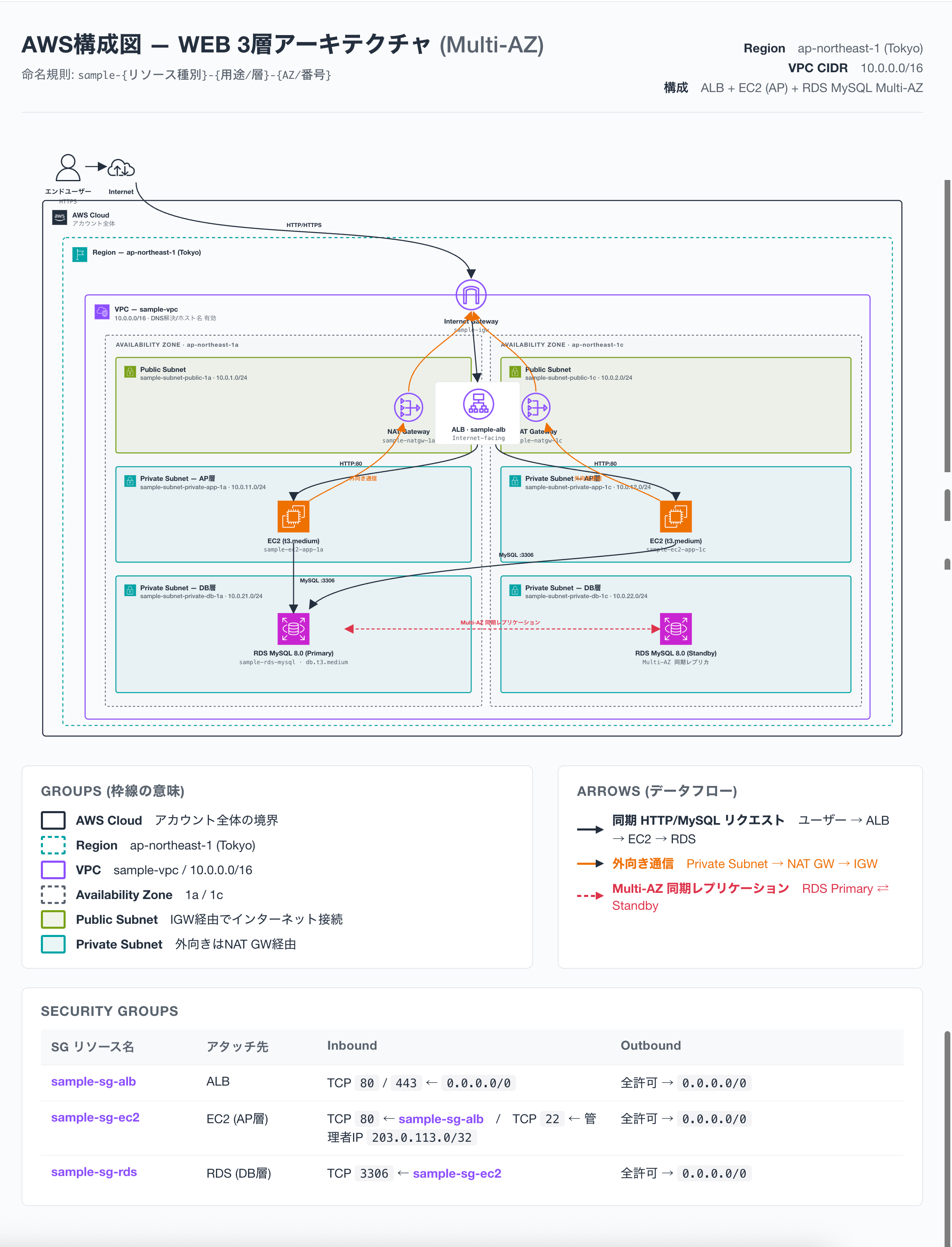
Task: Click the 外向き通信 legend label
Action: [x=643, y=864]
